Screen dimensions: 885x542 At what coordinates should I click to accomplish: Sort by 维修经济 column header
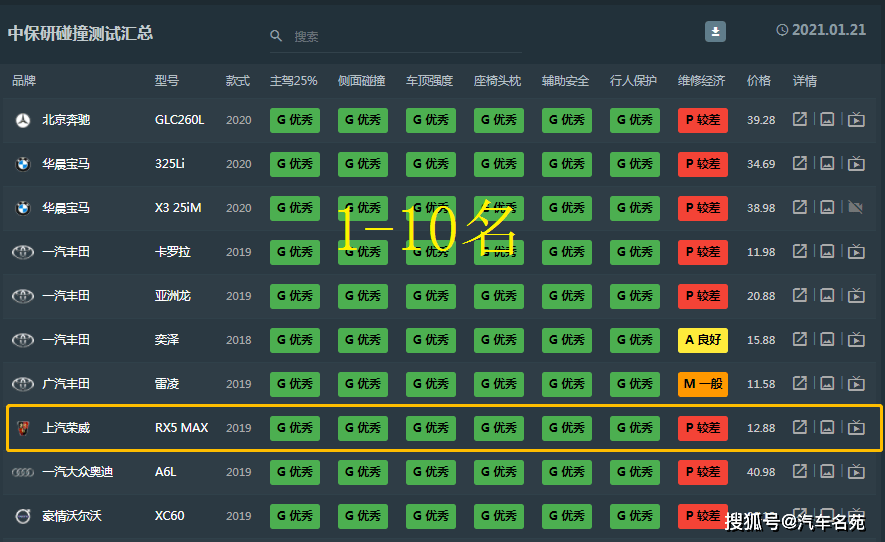point(701,80)
